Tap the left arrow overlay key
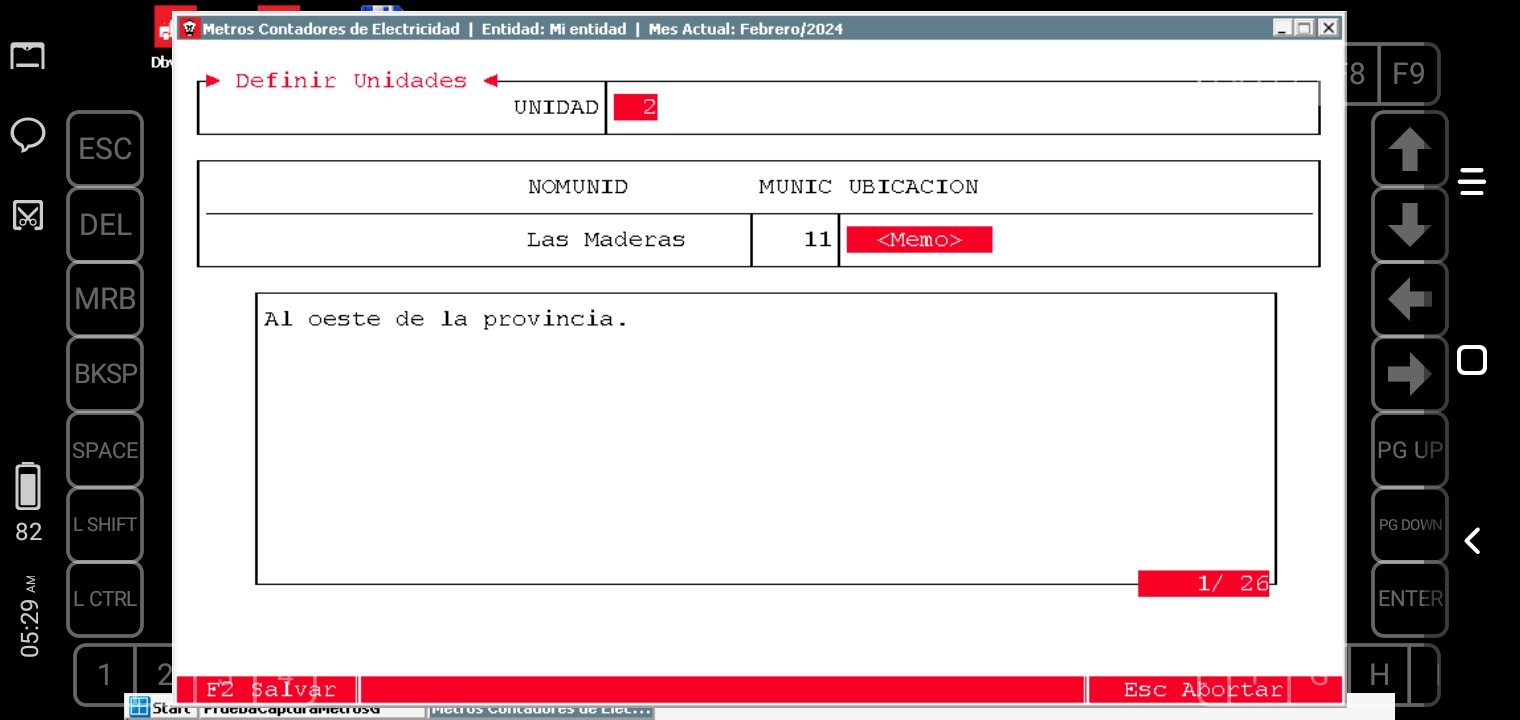 tap(1409, 299)
